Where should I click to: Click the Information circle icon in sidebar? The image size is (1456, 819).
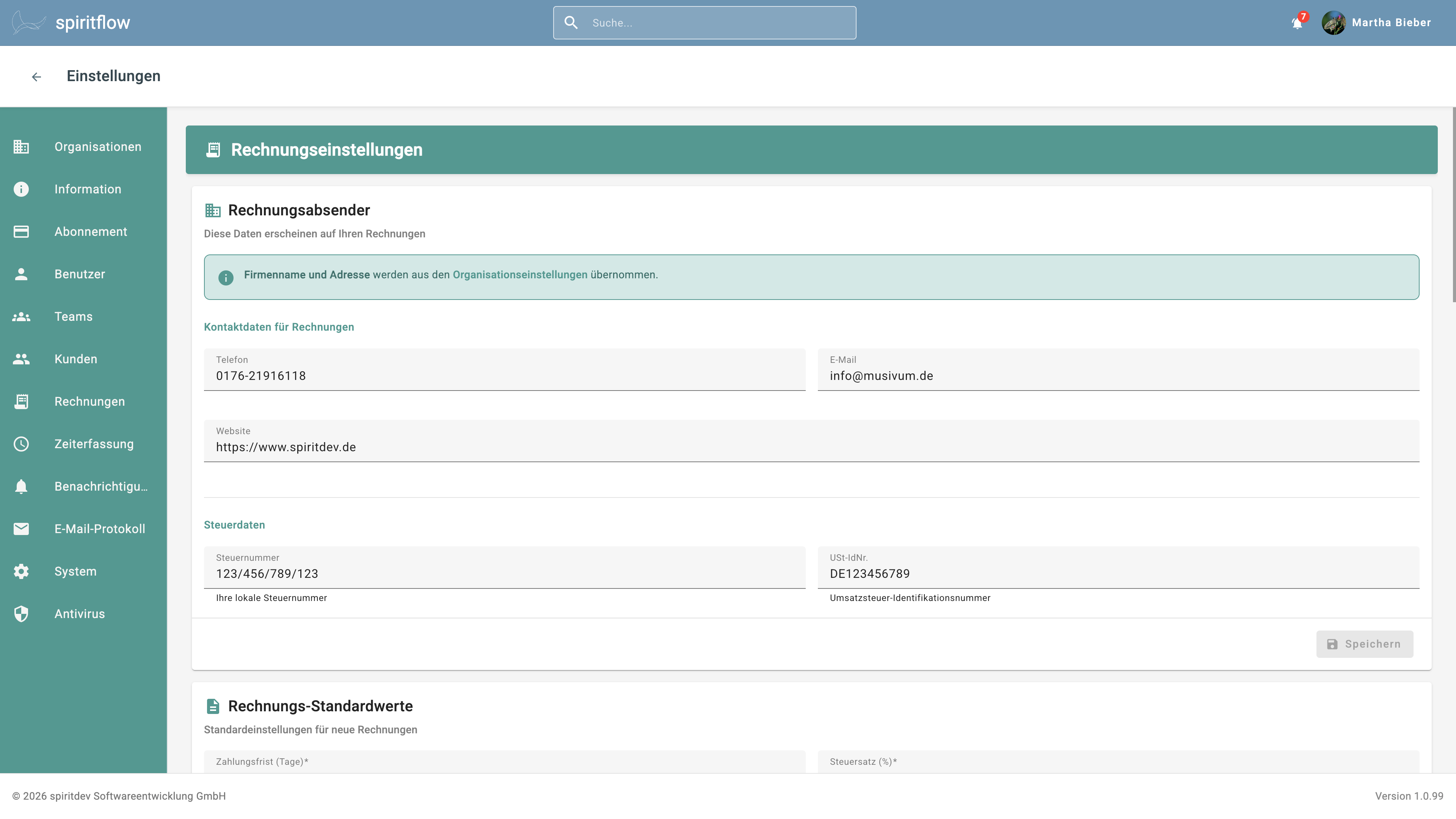click(21, 189)
